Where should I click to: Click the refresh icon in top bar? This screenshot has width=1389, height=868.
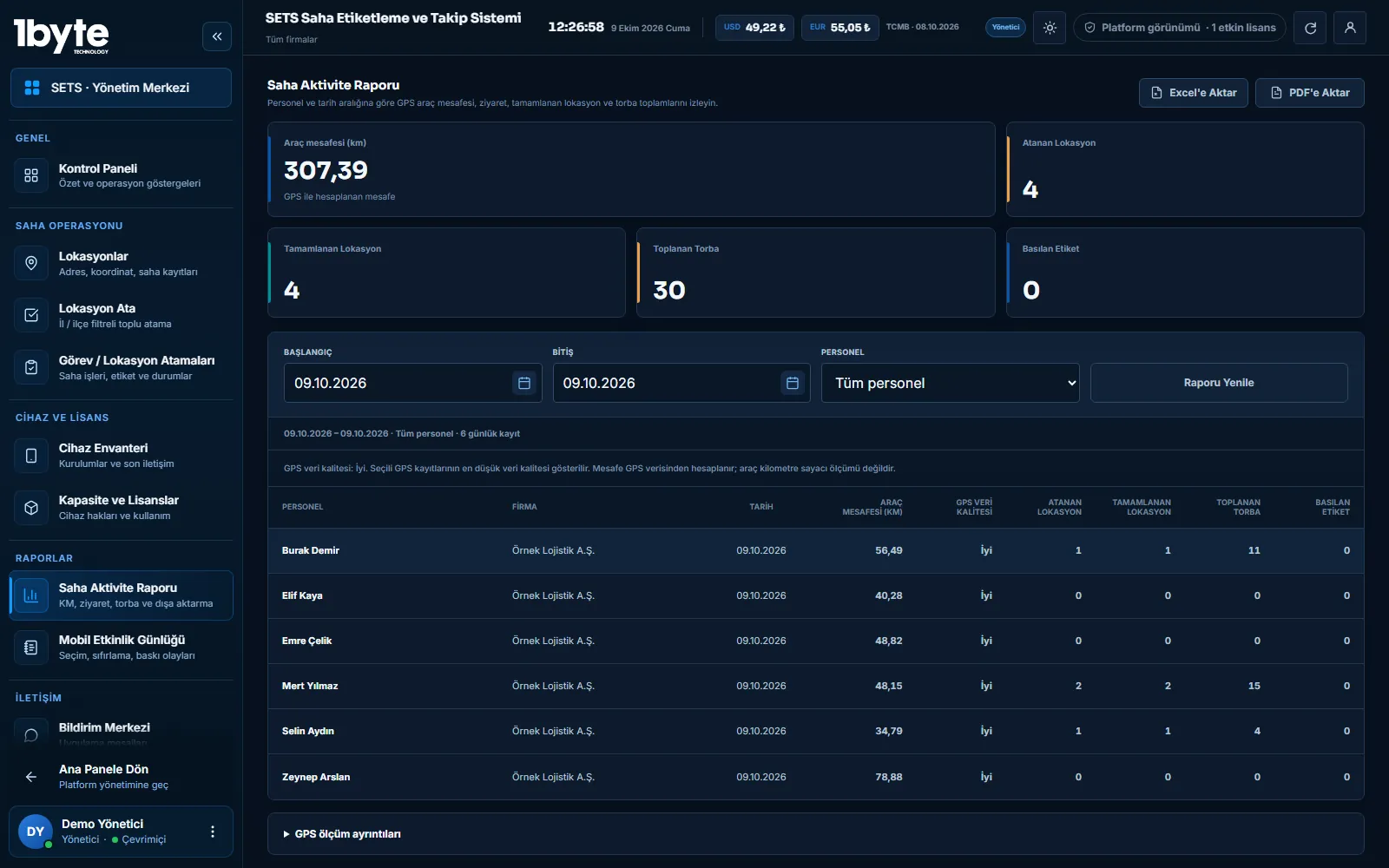1310,28
